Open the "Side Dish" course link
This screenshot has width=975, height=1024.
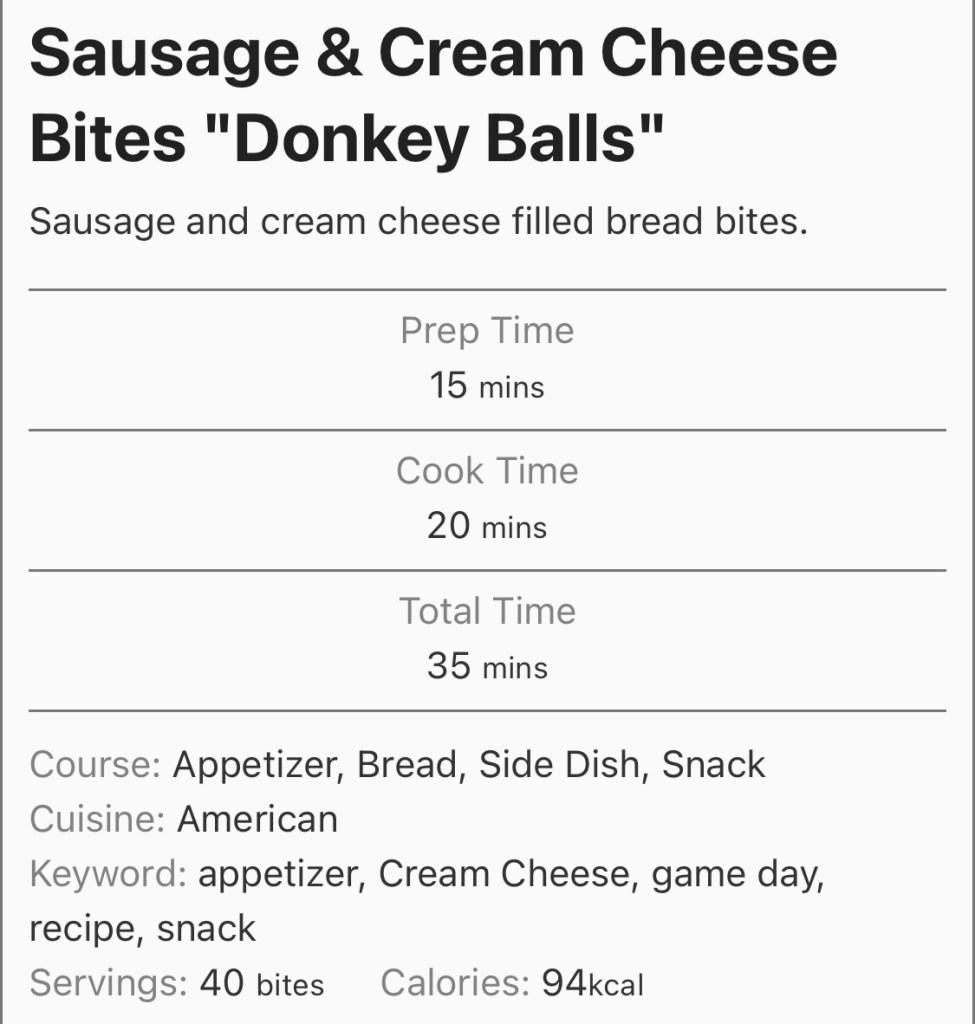pyautogui.click(x=558, y=765)
